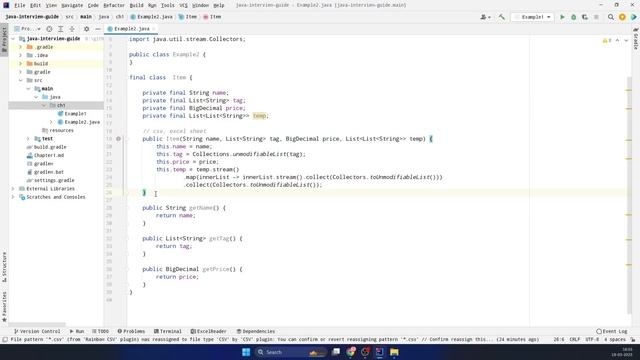Expand External Libraries node
Image resolution: width=640 pixels, height=360 pixels.
13,189
